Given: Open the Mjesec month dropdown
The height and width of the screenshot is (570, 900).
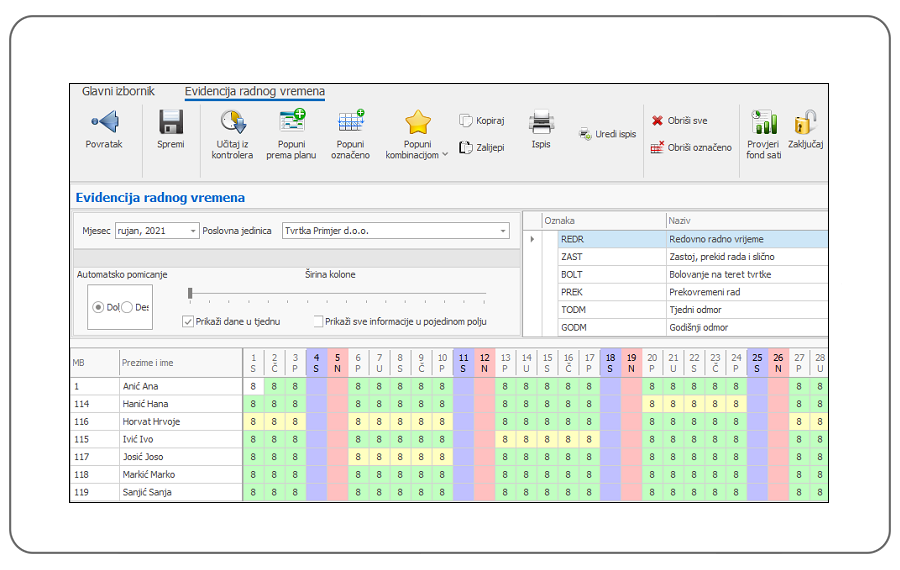Looking at the screenshot, I should tap(193, 231).
